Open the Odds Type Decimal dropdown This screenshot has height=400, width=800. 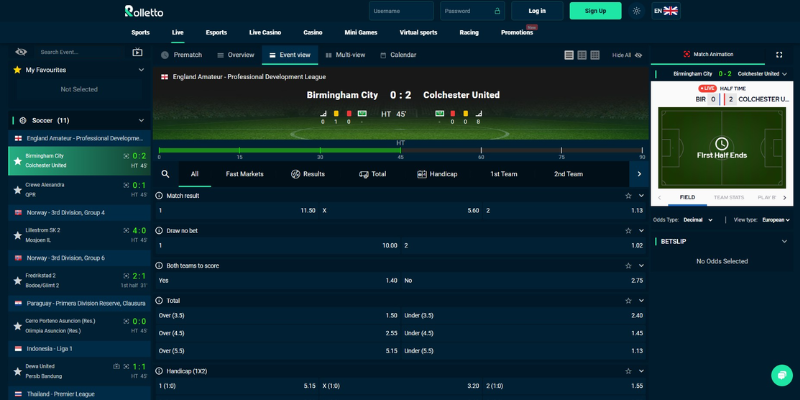coord(698,220)
